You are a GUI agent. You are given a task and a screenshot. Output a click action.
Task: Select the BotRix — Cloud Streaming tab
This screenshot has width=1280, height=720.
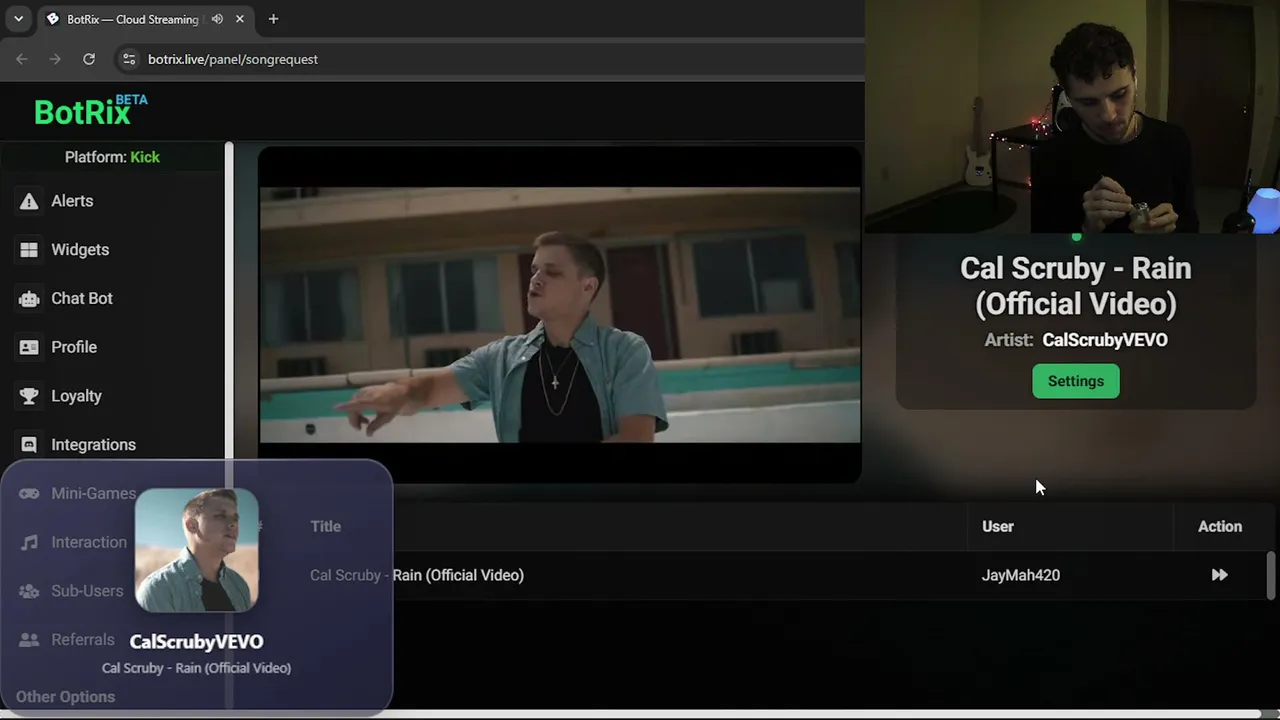coord(145,19)
